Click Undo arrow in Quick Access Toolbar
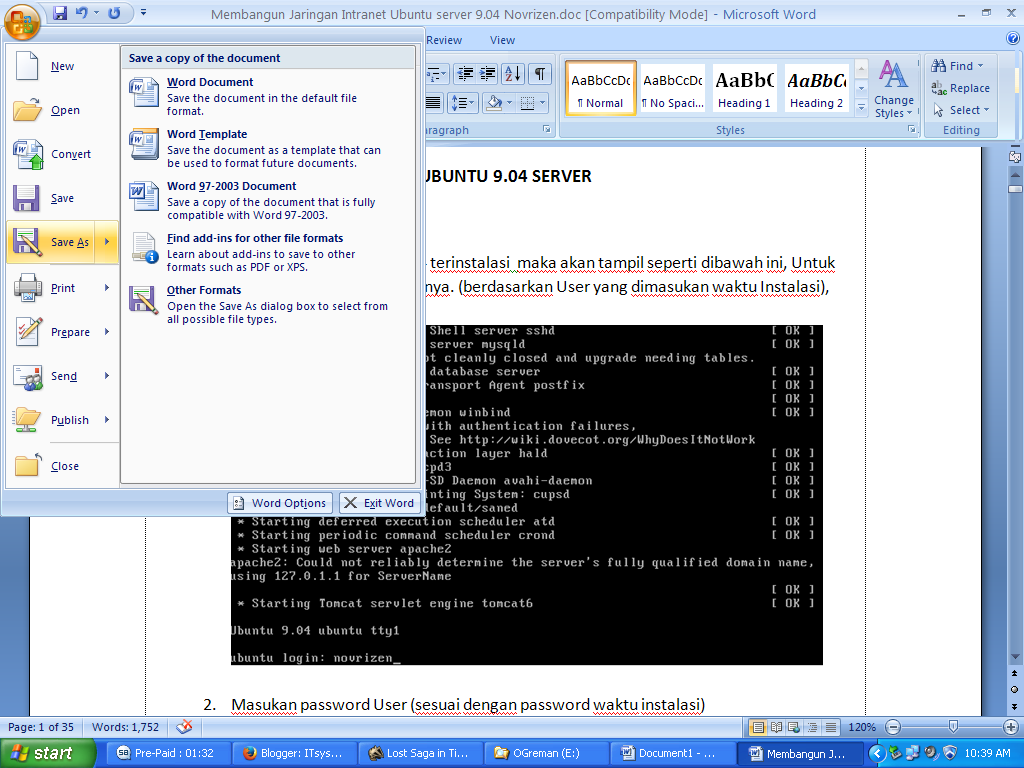The height and width of the screenshot is (768, 1024). (82, 12)
